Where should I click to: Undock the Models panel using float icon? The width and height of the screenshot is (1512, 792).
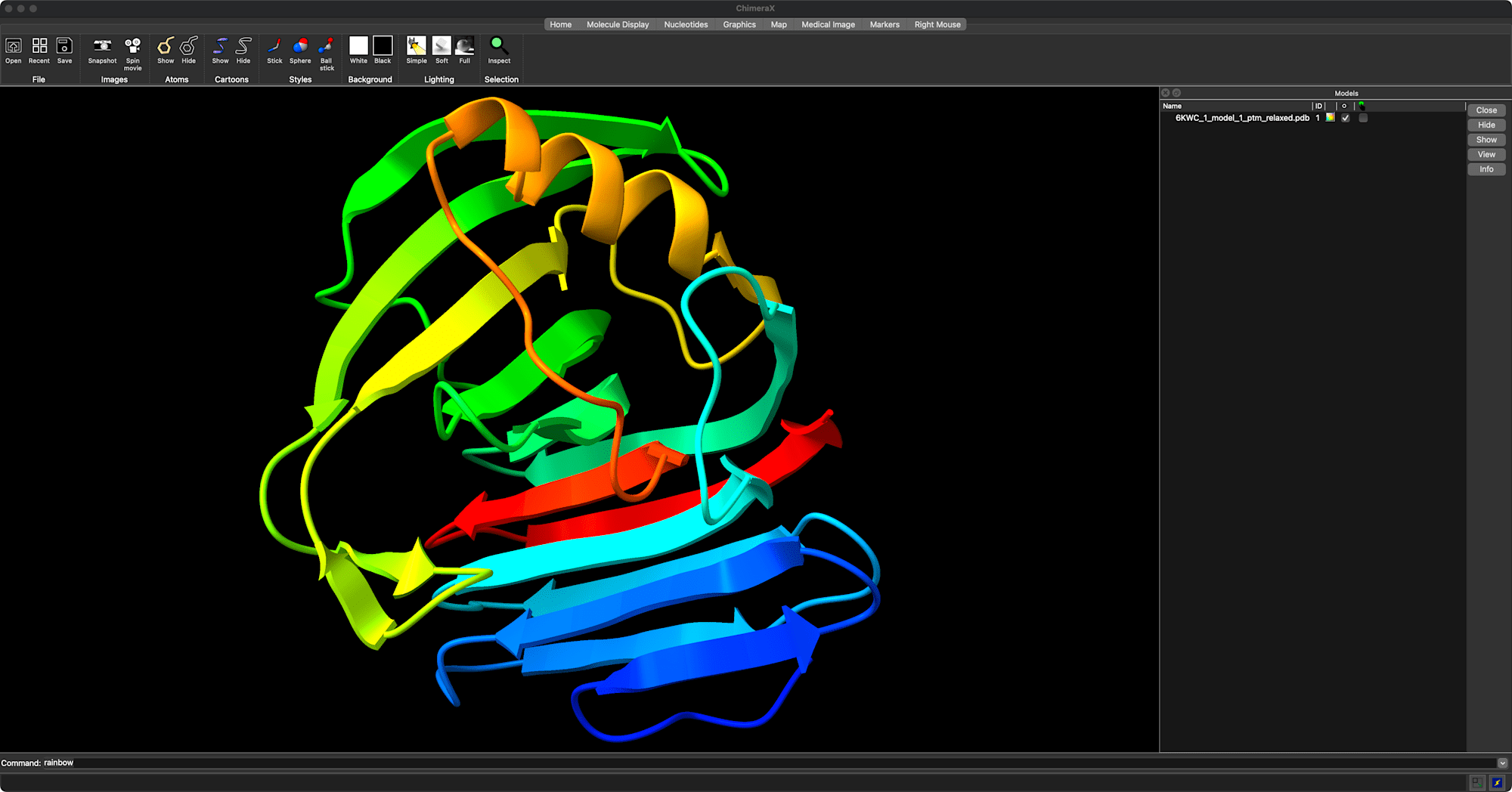click(x=1176, y=93)
